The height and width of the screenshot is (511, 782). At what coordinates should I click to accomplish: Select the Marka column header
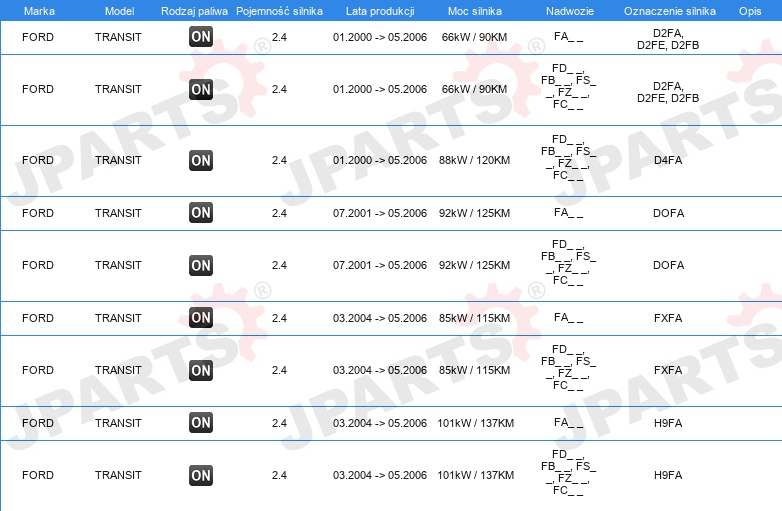pos(39,11)
